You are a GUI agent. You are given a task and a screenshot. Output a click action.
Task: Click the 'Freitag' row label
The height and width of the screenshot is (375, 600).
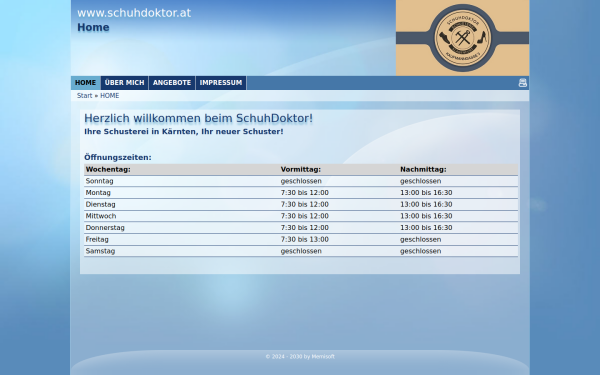(x=97, y=239)
